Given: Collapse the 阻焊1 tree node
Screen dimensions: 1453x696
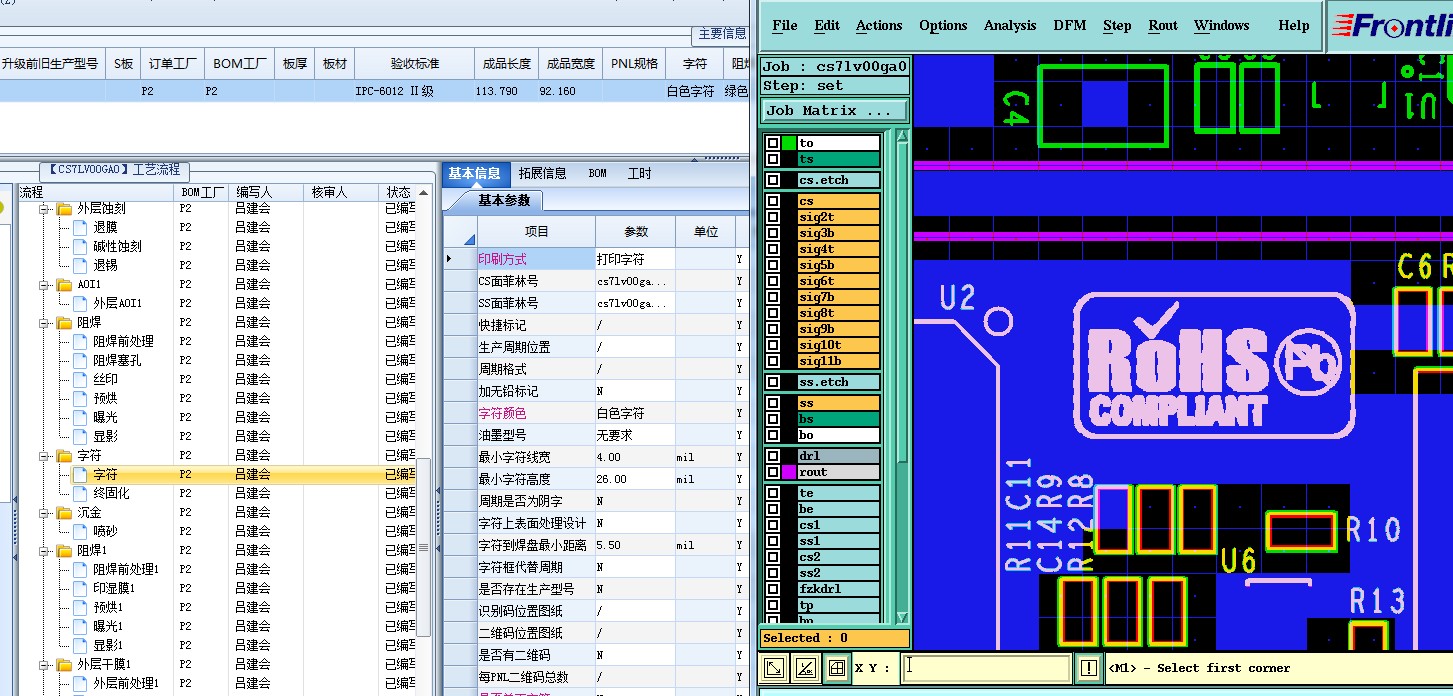Looking at the screenshot, I should point(44,551).
